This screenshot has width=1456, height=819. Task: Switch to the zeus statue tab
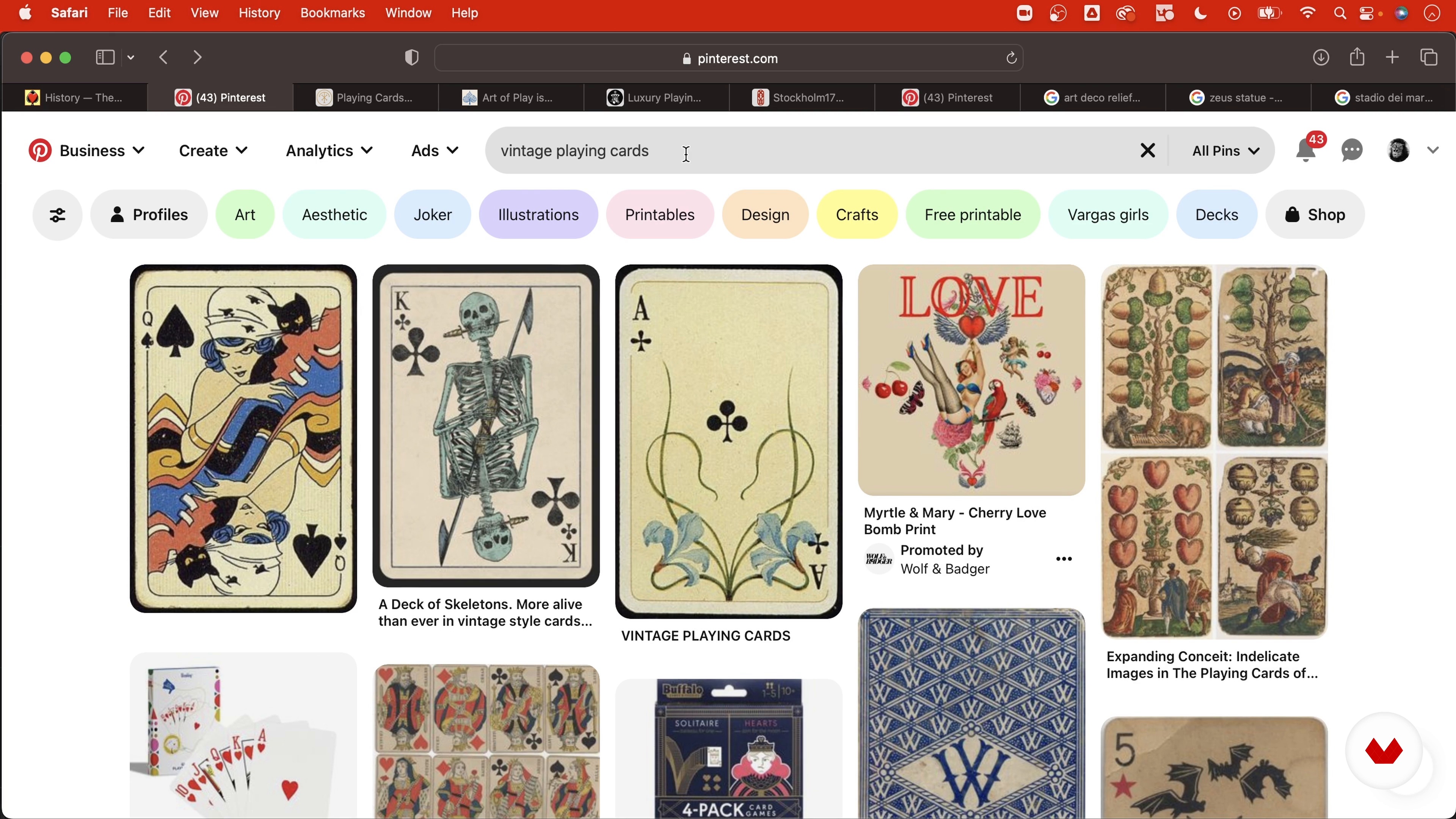click(x=1238, y=98)
